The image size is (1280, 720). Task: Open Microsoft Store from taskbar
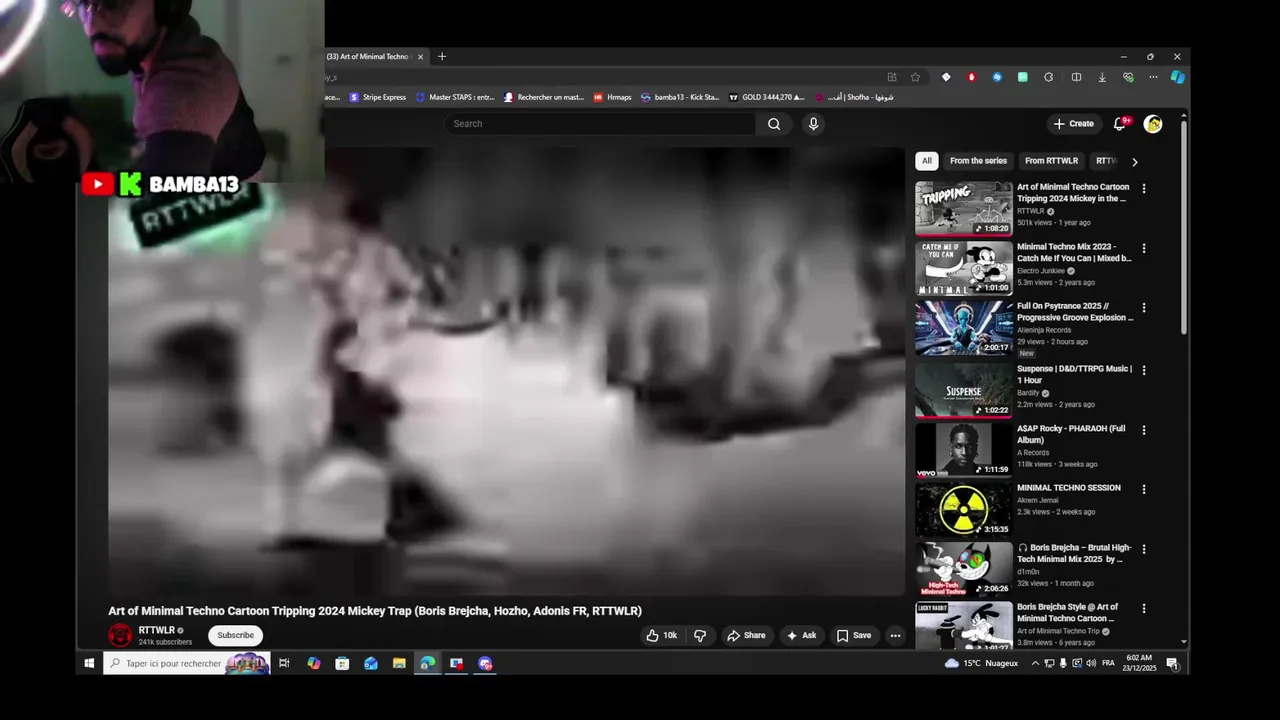(342, 663)
